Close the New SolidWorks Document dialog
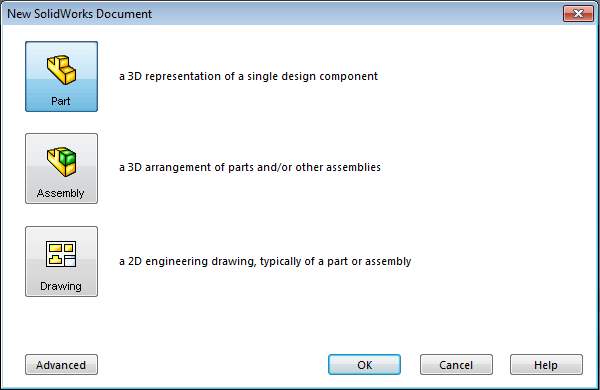 [x=578, y=14]
